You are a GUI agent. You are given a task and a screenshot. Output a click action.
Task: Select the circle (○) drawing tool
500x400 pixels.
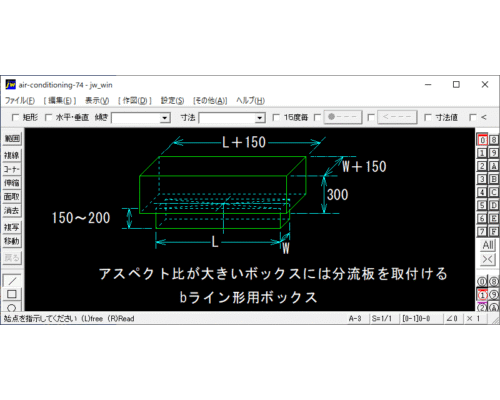pos(12,307)
